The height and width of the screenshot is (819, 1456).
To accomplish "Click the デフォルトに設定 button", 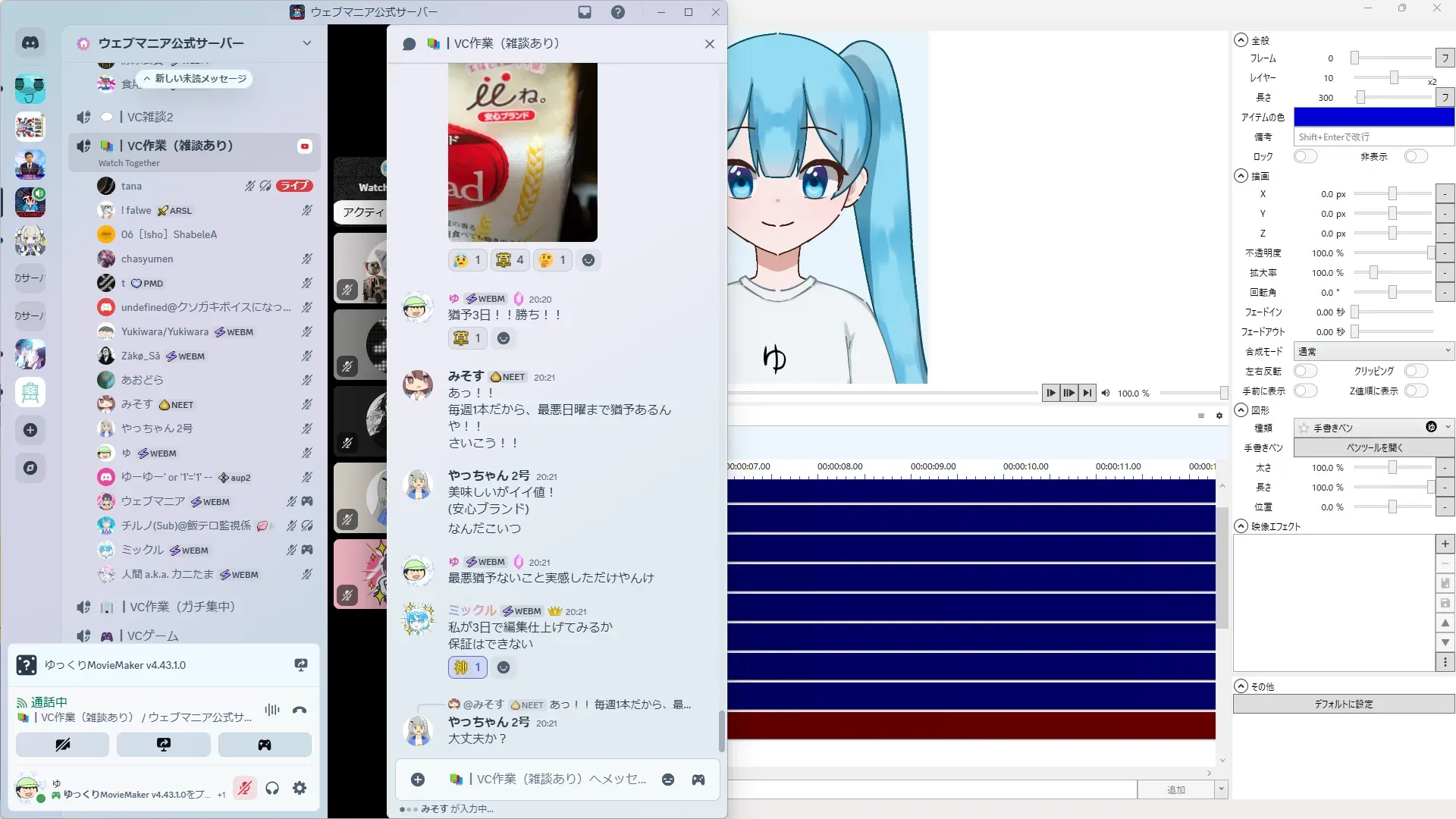I will [1343, 704].
